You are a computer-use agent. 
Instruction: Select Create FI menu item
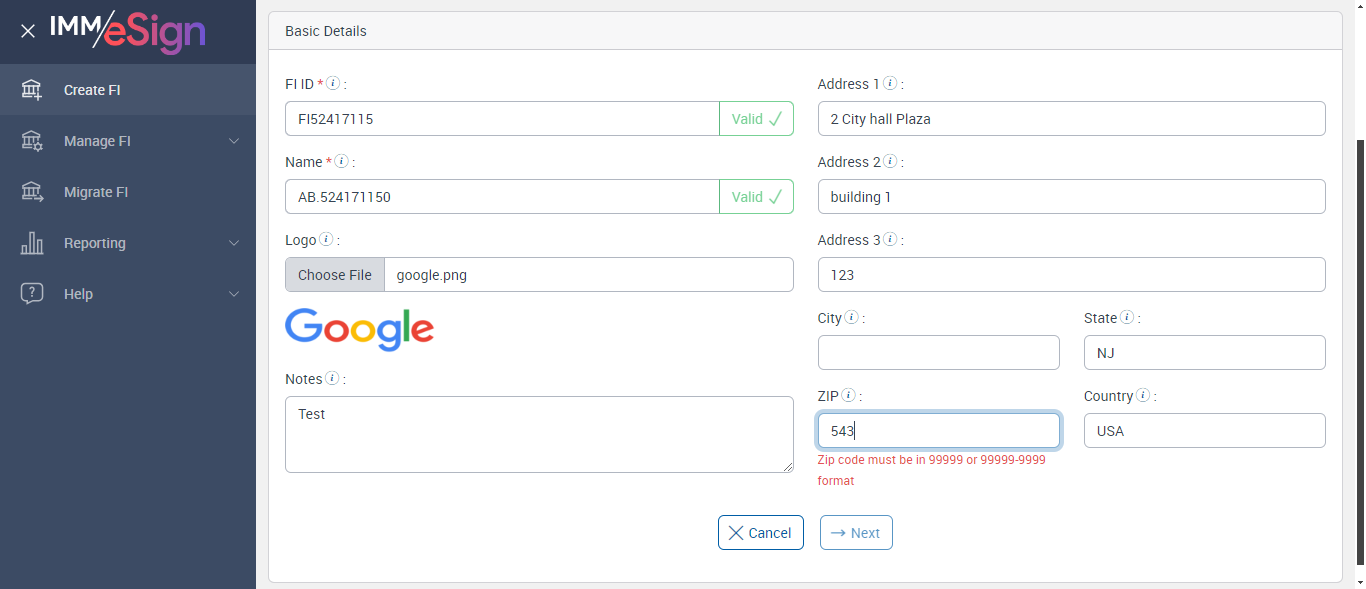click(92, 90)
